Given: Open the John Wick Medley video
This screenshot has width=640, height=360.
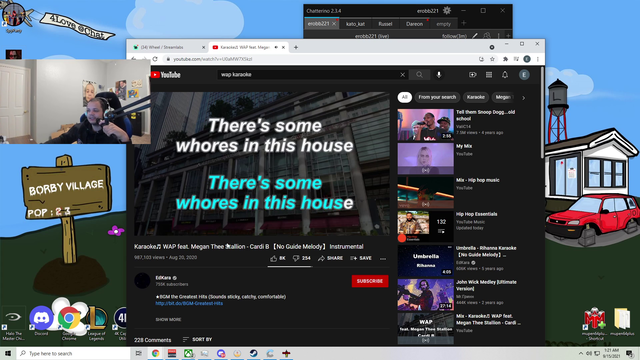Looking at the screenshot, I should click(x=425, y=295).
